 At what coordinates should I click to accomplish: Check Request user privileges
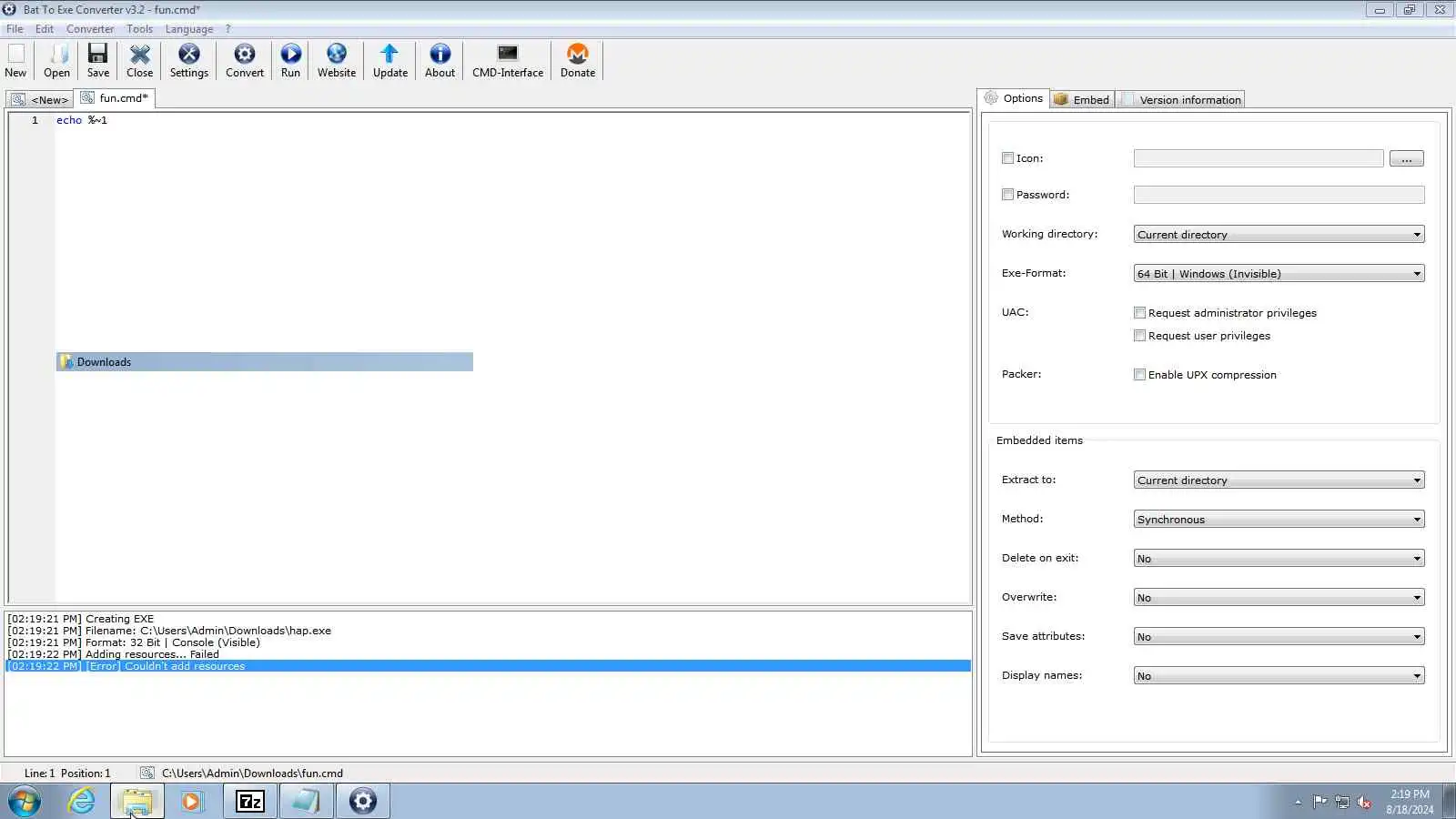tap(1139, 336)
